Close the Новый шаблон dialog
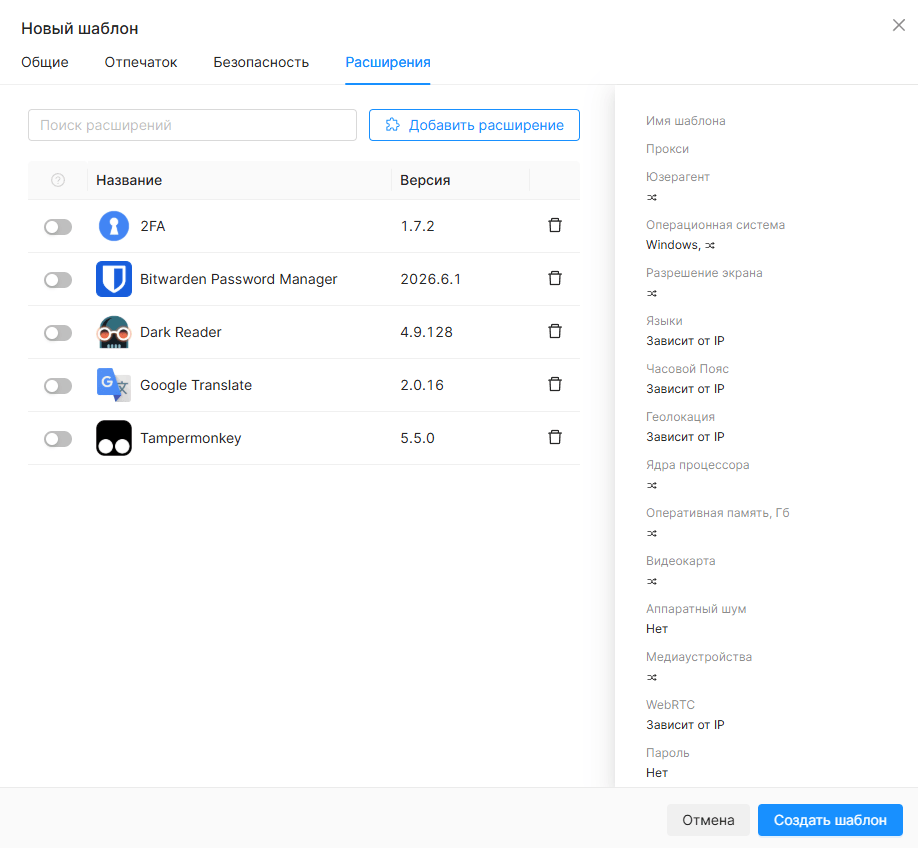The height and width of the screenshot is (848, 918). (x=899, y=25)
